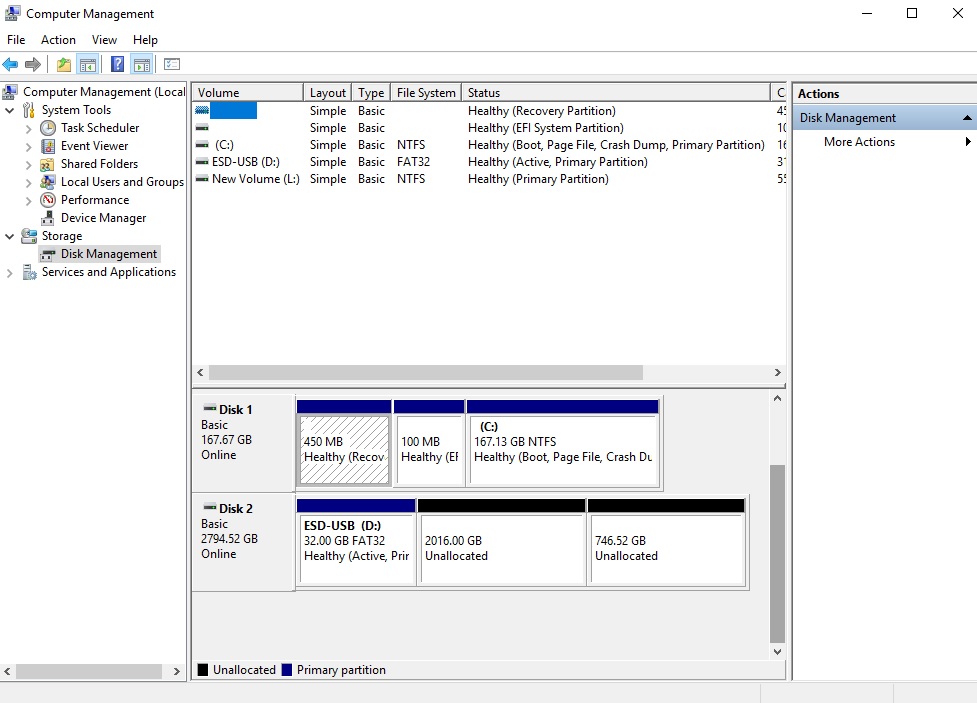977x703 pixels.
Task: Expand Services and Applications node
Action: pos(9,273)
